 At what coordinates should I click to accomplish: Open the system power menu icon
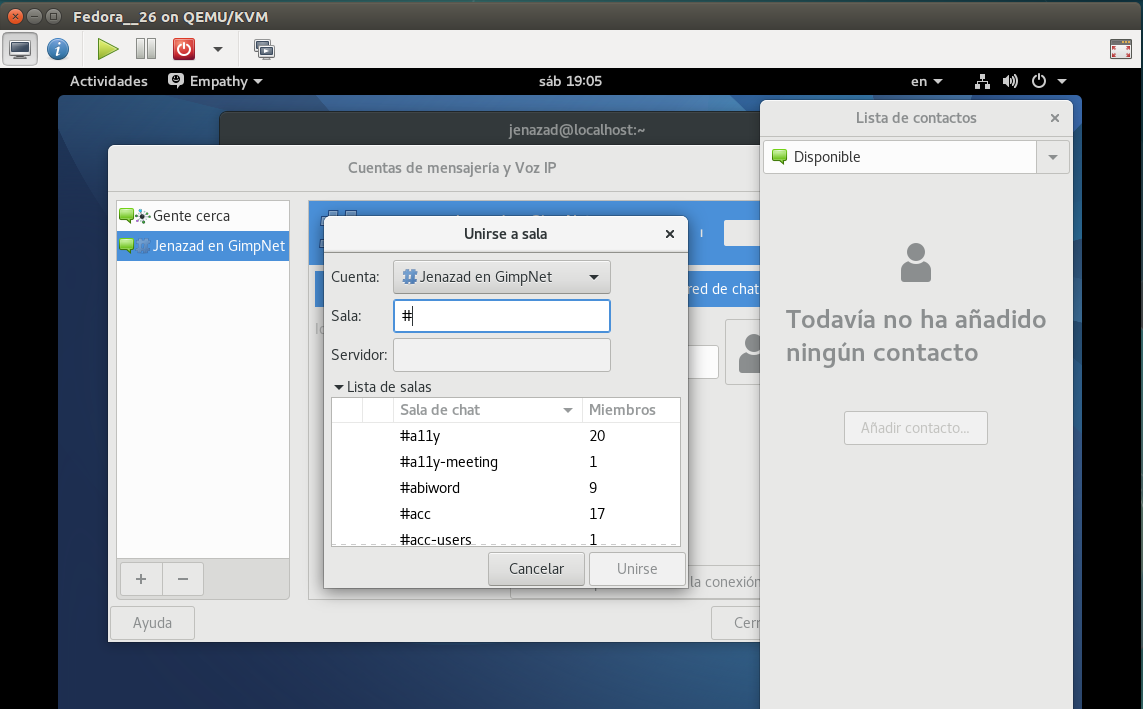point(1039,81)
